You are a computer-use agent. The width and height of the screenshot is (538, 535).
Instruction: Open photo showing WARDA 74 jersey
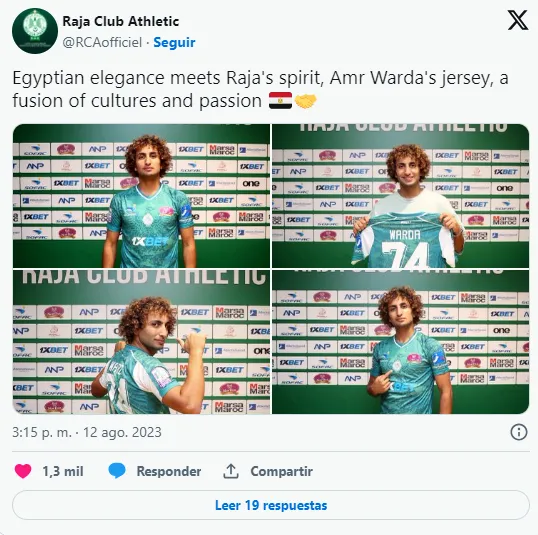[400, 196]
